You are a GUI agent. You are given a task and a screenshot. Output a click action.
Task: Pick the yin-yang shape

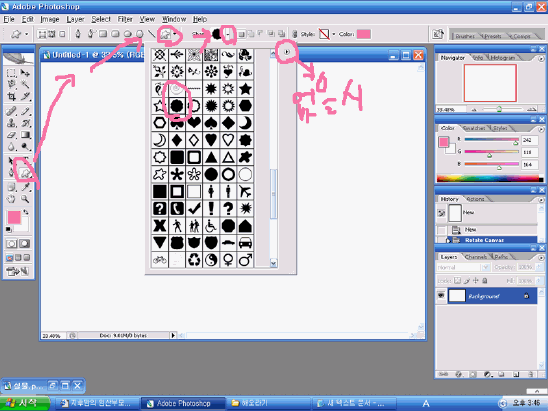(211, 260)
